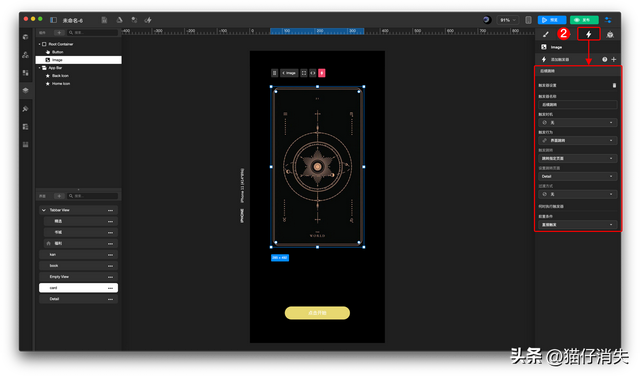
Task: Click the blue preview play button
Action: pos(552,20)
